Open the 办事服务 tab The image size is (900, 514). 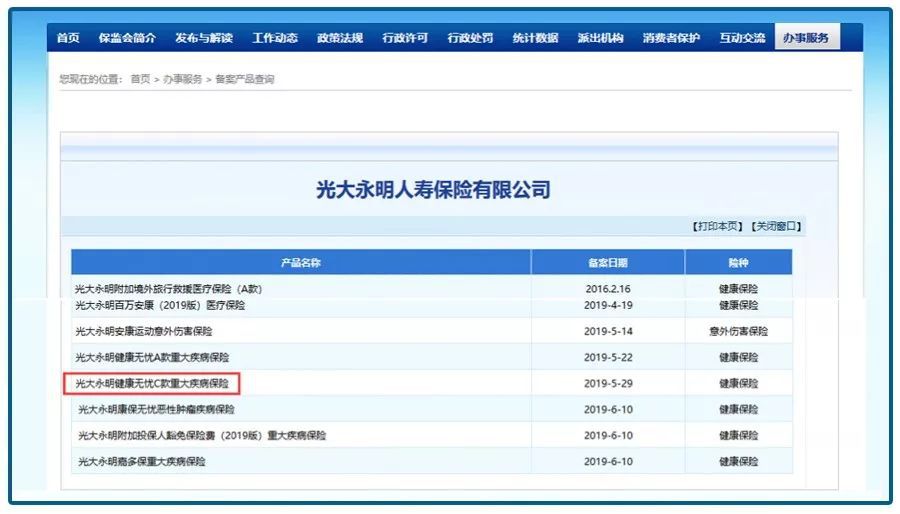click(x=807, y=37)
